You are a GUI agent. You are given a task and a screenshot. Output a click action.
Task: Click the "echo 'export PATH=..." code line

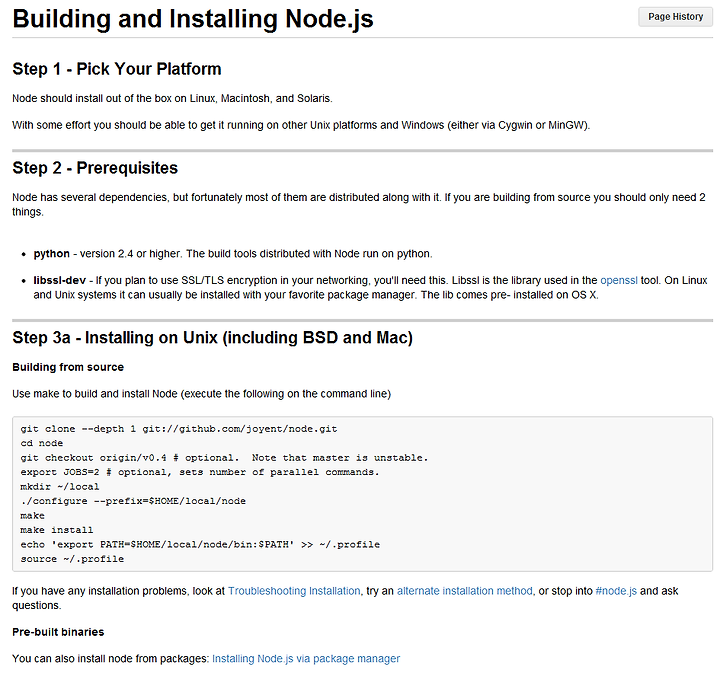point(200,545)
